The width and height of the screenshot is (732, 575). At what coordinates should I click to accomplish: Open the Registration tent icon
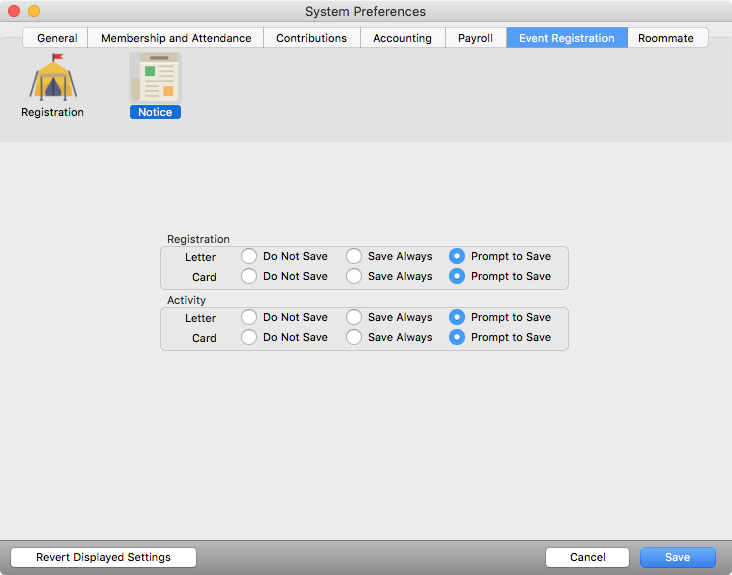[x=52, y=79]
